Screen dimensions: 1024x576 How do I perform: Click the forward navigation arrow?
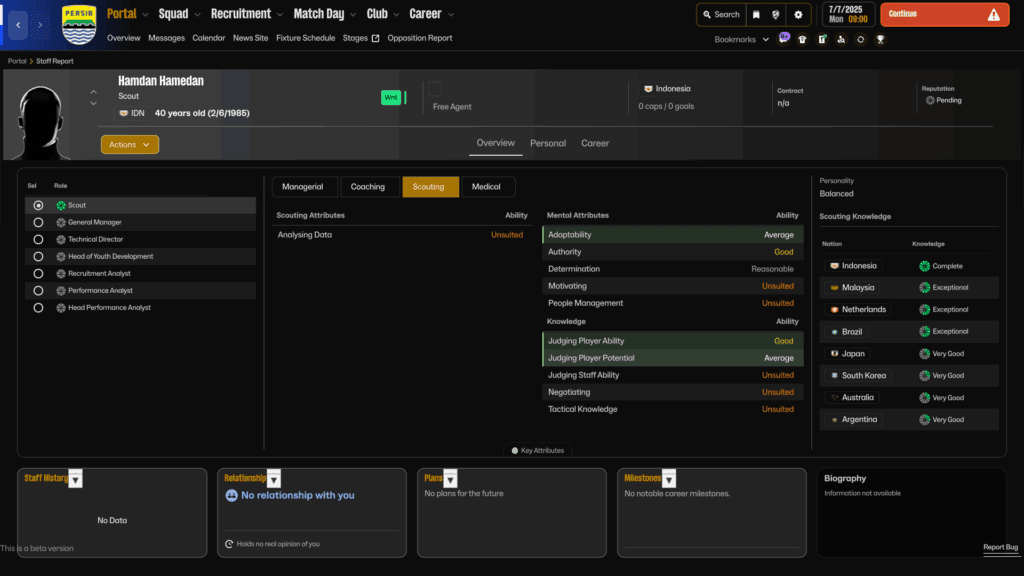click(x=39, y=23)
